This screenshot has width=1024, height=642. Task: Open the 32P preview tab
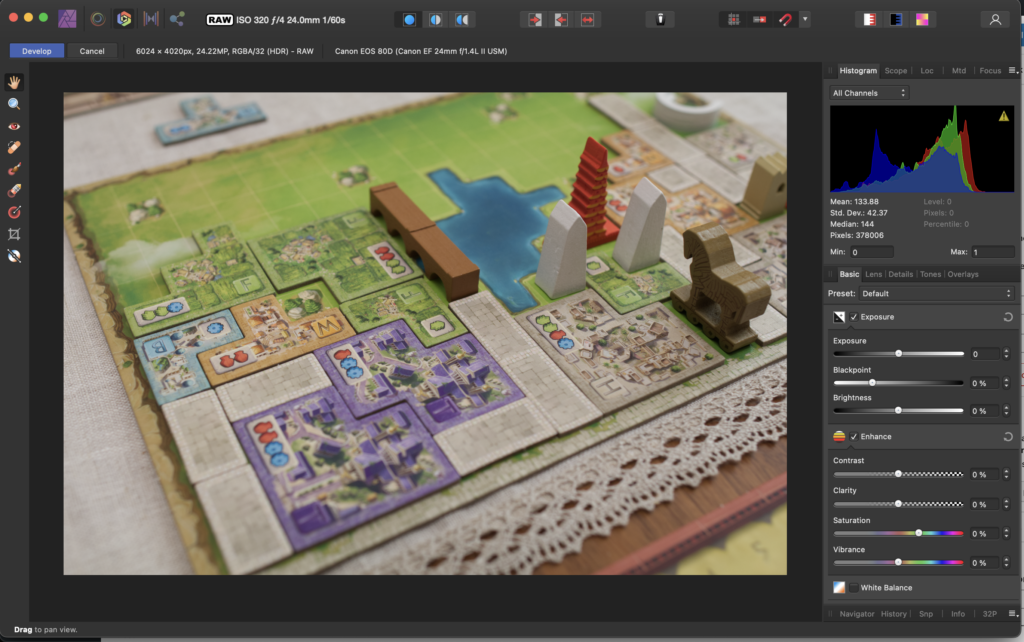click(990, 614)
